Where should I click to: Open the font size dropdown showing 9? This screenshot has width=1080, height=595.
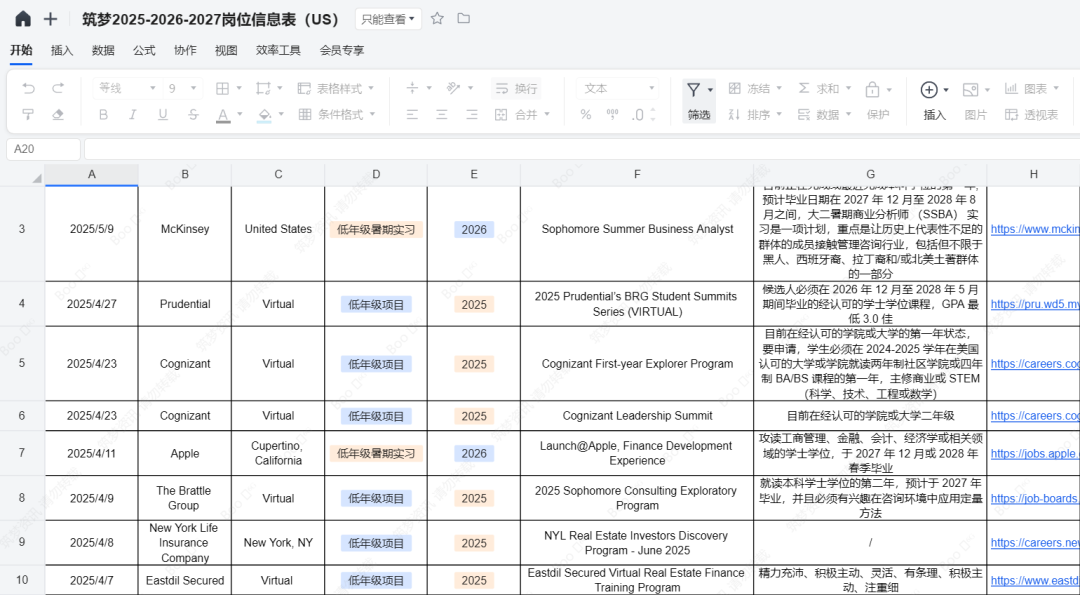(x=183, y=88)
